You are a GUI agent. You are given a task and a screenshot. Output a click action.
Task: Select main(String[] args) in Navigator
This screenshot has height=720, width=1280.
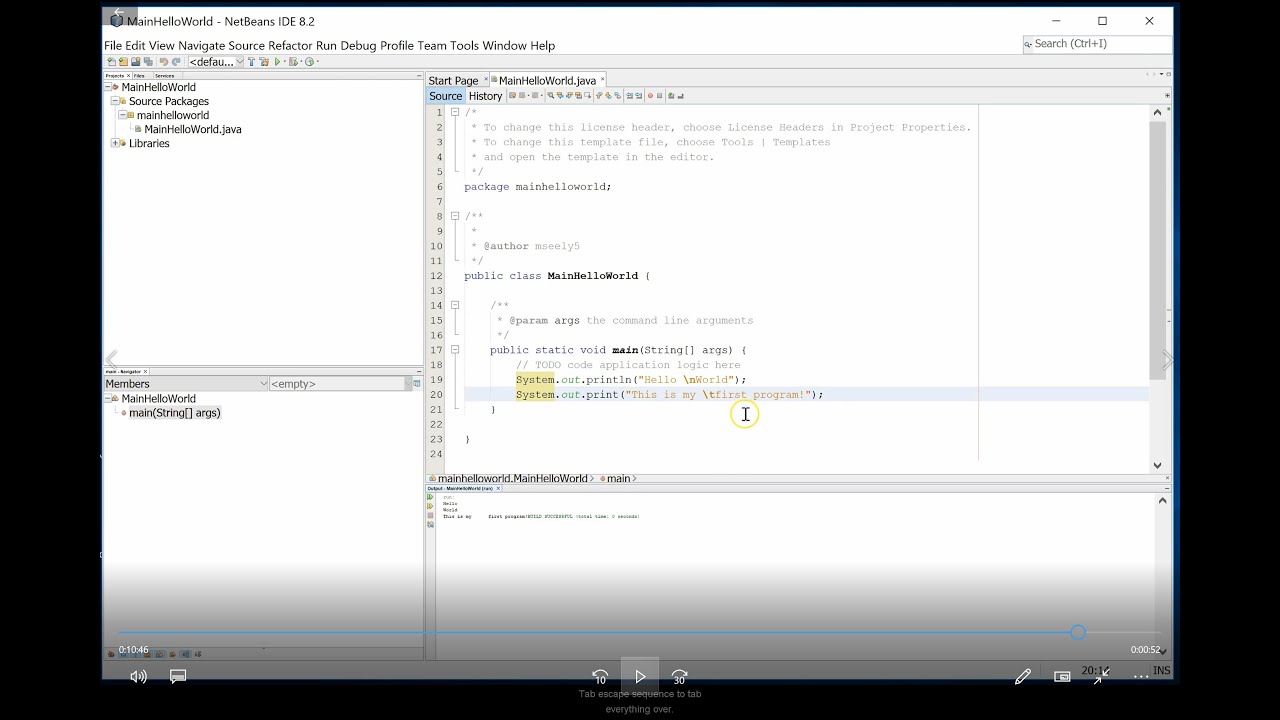click(x=174, y=412)
